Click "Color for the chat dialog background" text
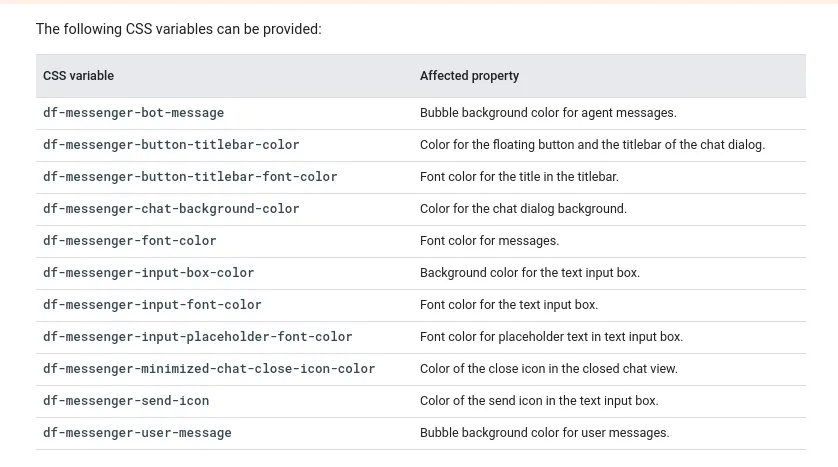 tap(523, 209)
